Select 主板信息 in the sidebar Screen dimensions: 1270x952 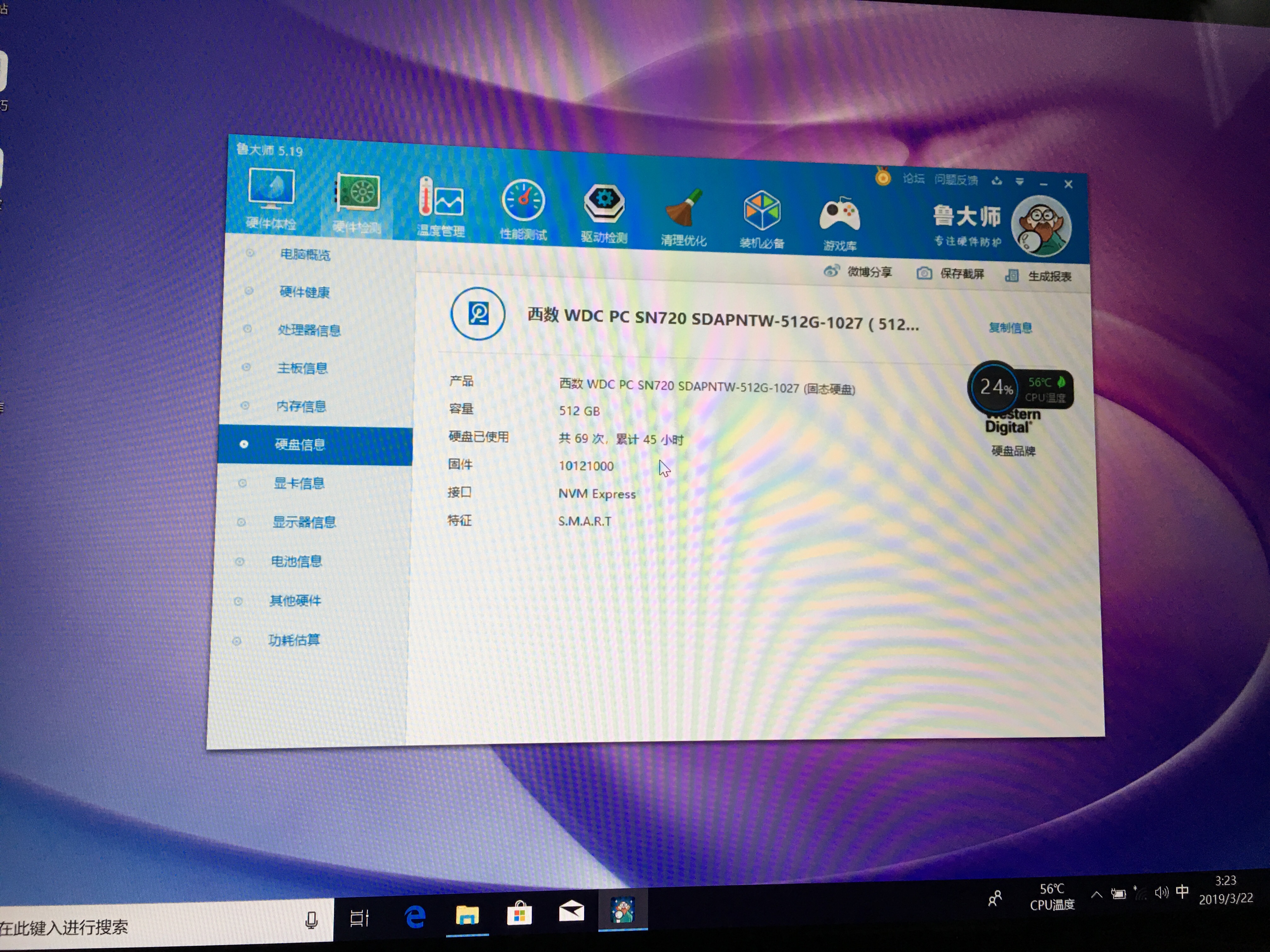point(303,368)
